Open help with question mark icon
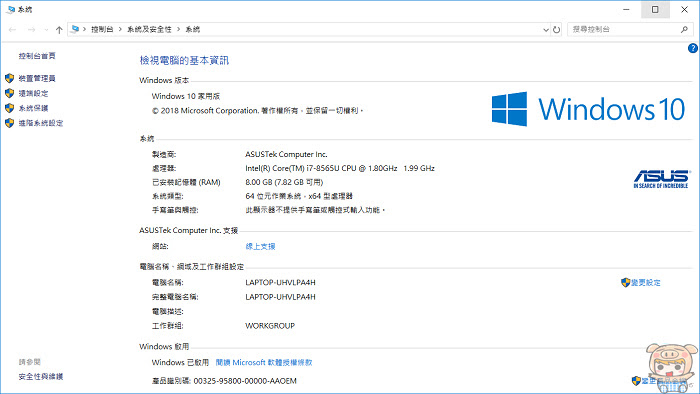 coord(693,48)
